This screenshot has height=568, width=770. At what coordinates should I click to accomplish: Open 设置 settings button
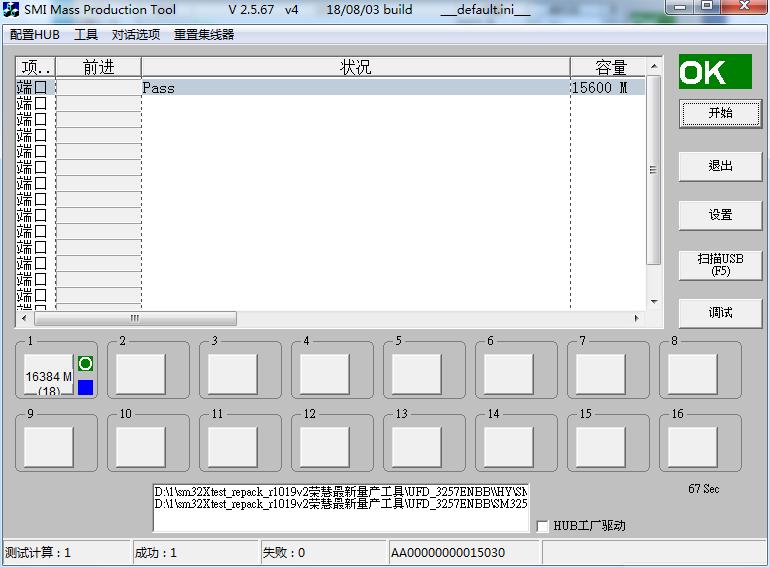pos(720,215)
